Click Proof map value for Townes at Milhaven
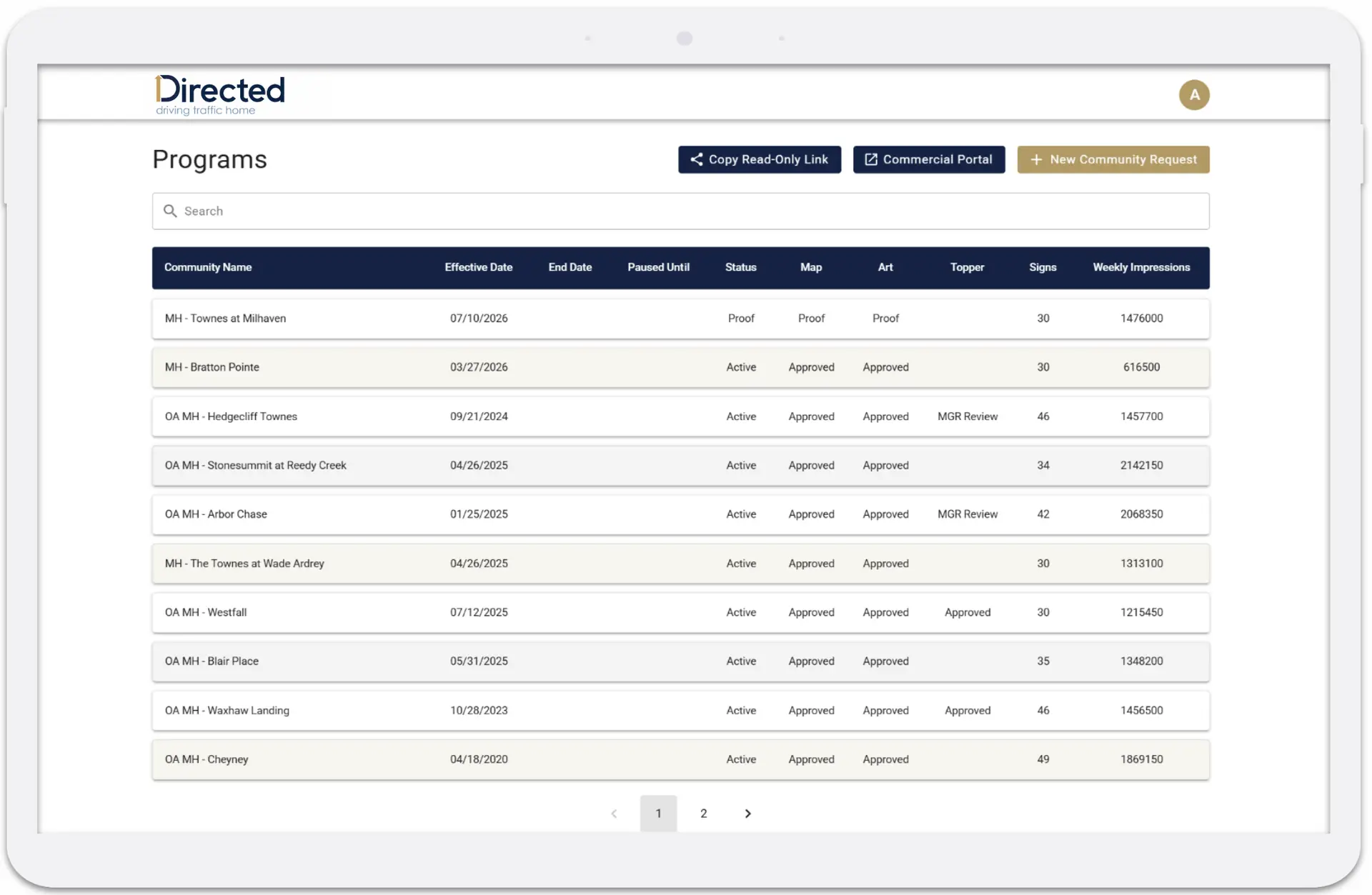 click(x=811, y=319)
